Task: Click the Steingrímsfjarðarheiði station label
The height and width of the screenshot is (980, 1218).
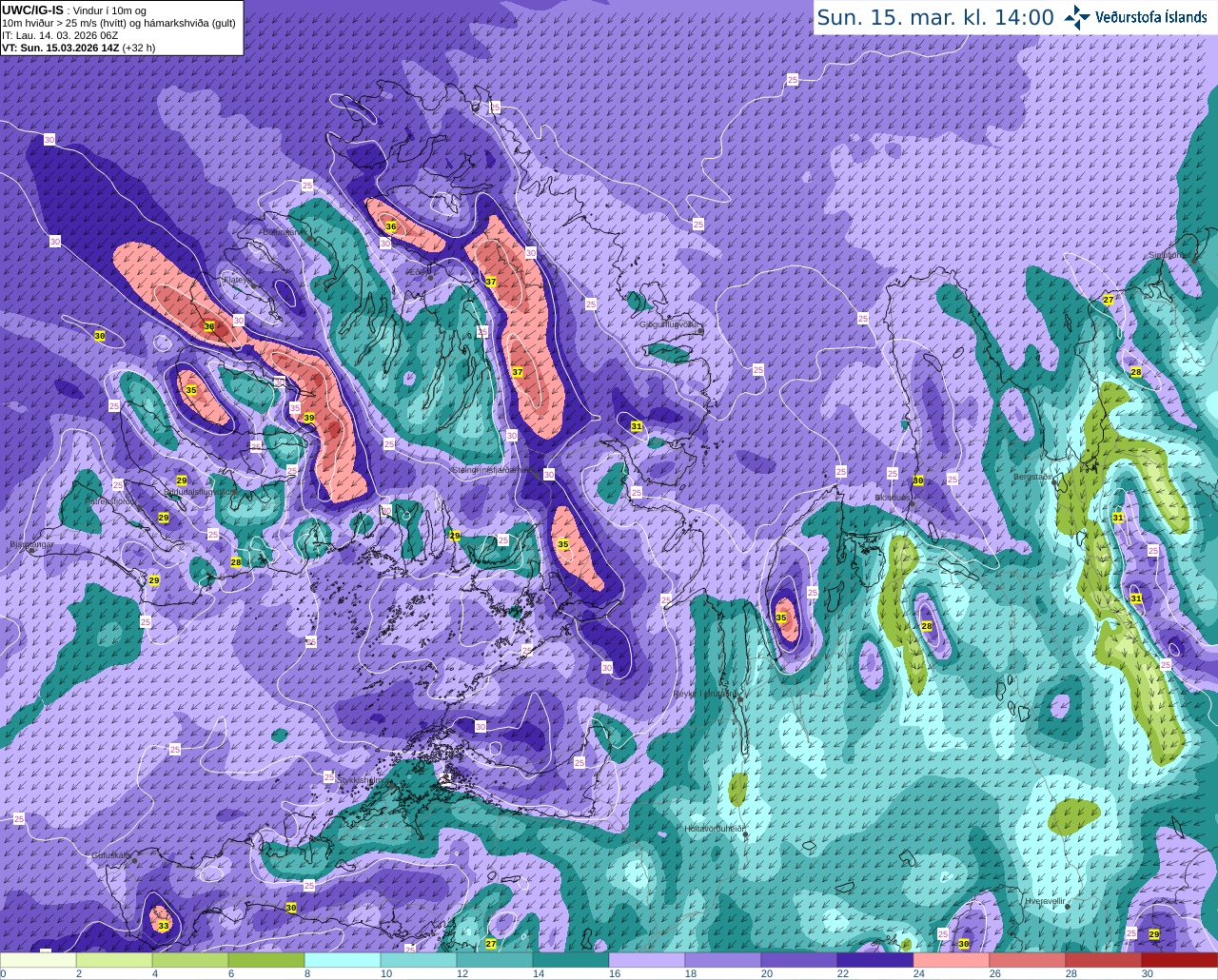Action: (x=494, y=469)
